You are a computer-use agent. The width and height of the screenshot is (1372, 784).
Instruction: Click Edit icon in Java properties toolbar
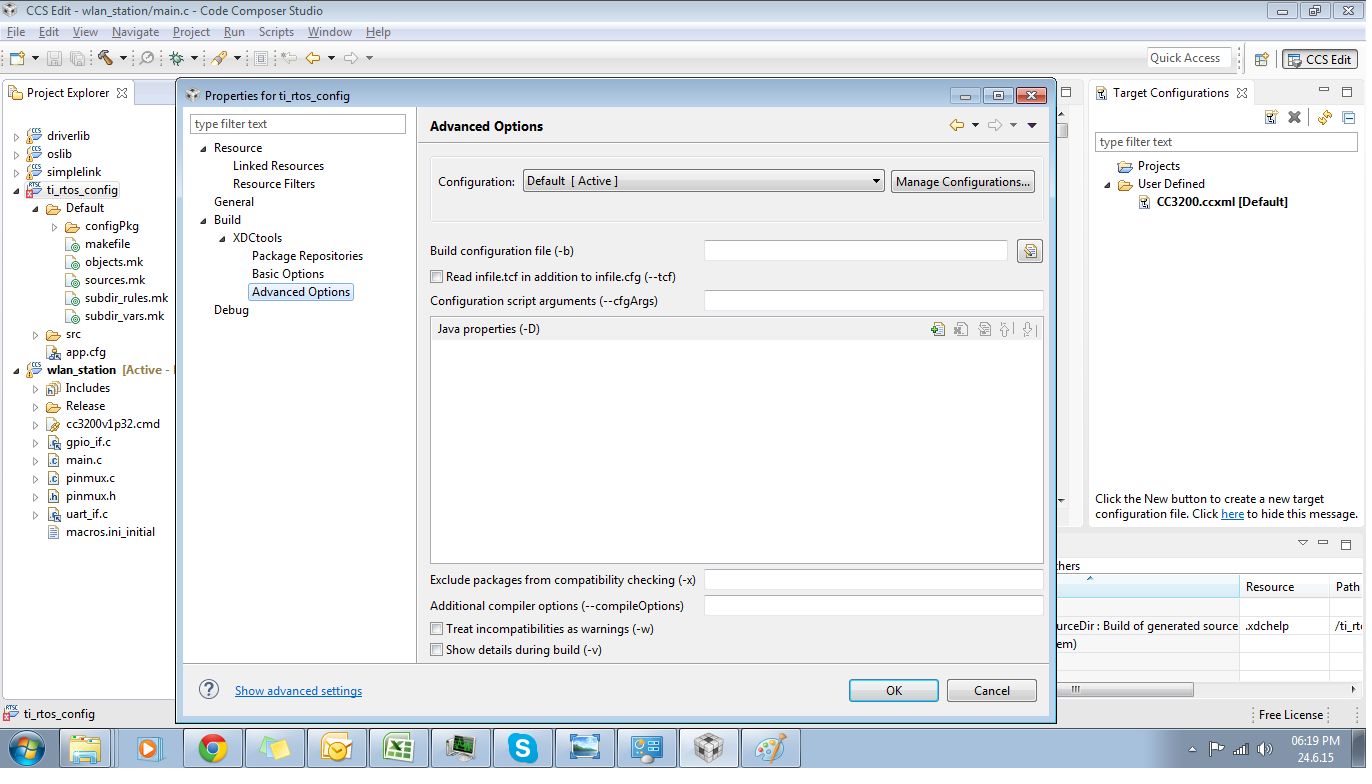(x=984, y=329)
